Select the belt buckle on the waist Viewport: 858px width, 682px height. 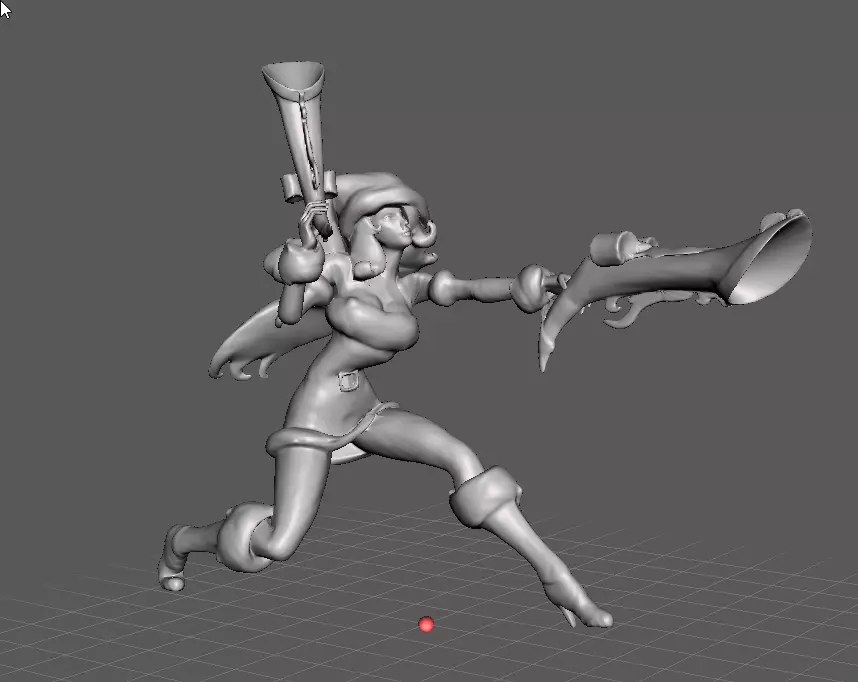[x=349, y=380]
